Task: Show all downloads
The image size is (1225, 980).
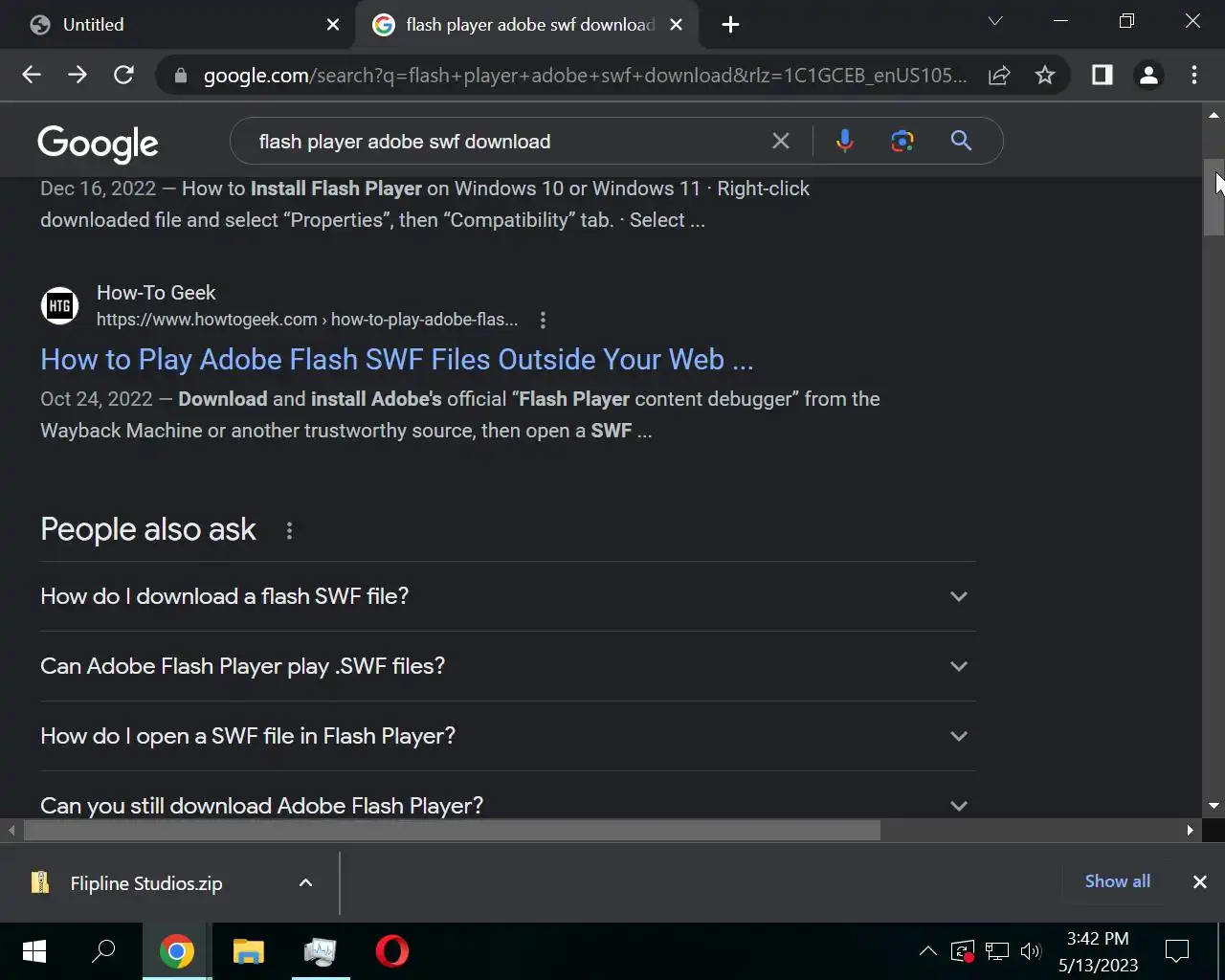Action: (x=1117, y=881)
